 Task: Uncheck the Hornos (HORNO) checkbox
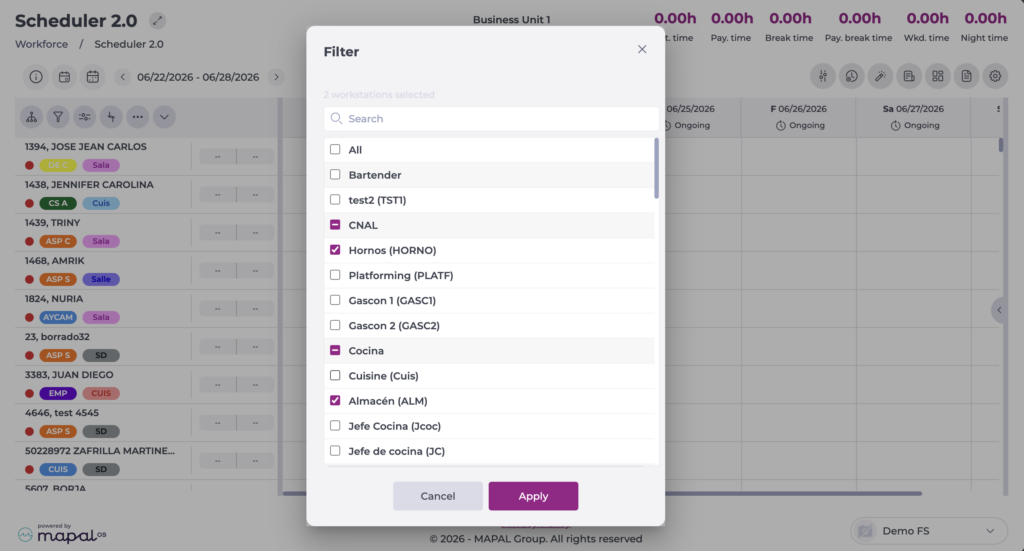[335, 250]
